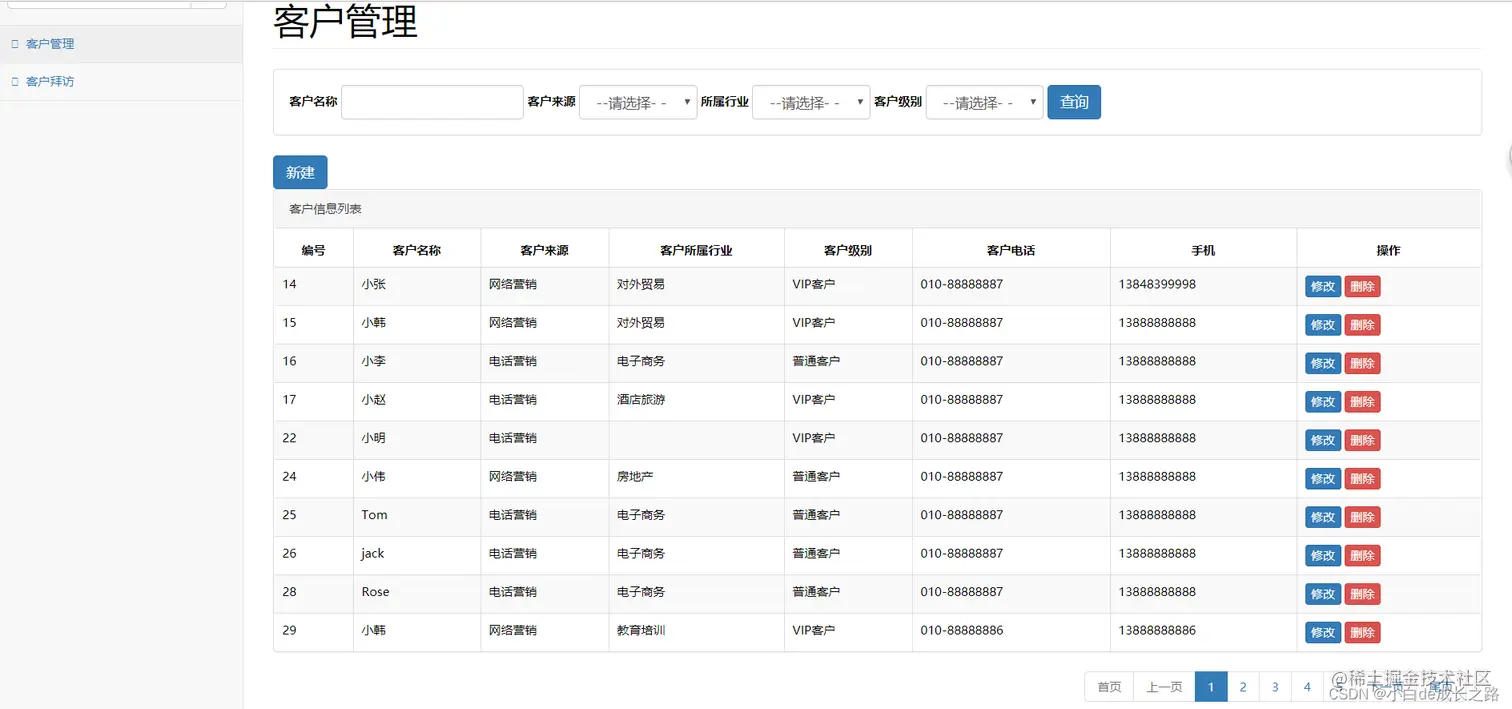Modify customer 17 小赵
Image resolution: width=1512 pixels, height=709 pixels.
coord(1323,402)
